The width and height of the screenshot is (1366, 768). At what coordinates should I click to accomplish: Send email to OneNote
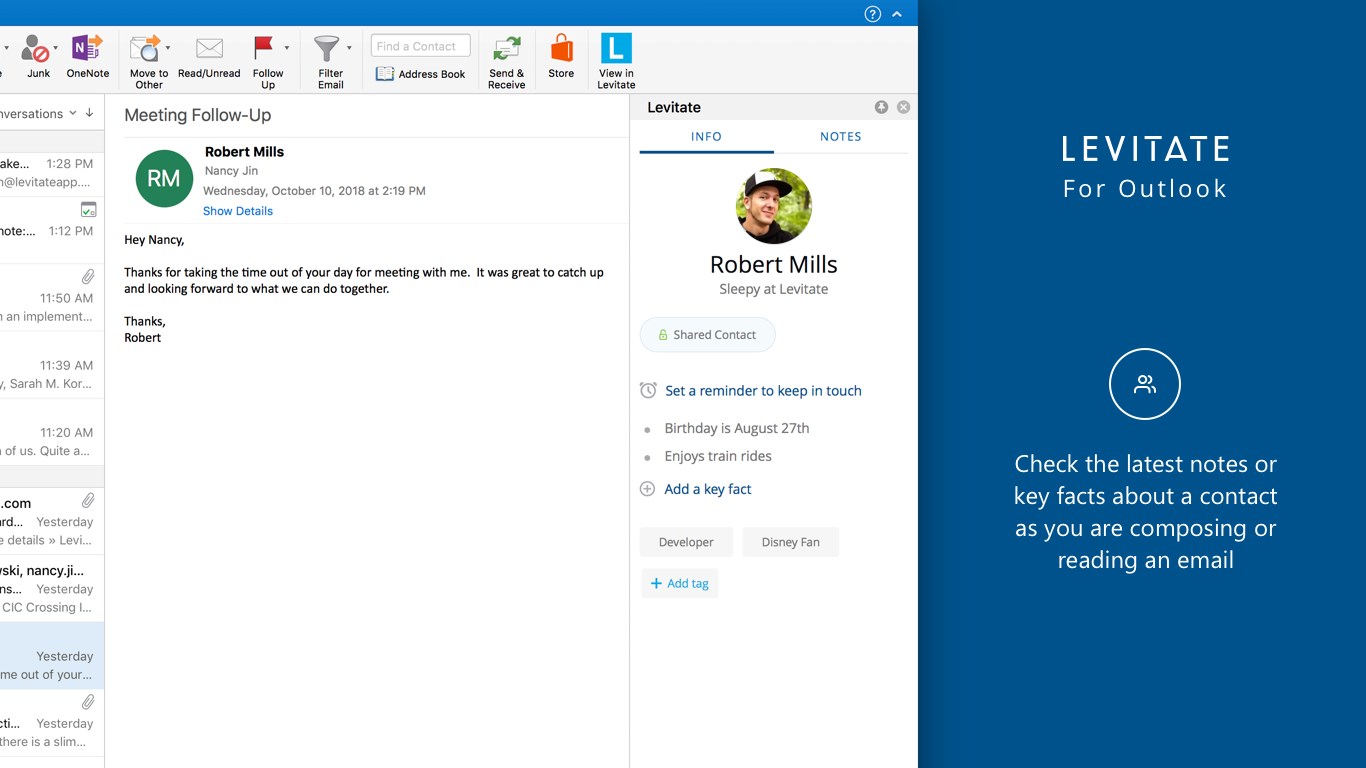tap(87, 48)
